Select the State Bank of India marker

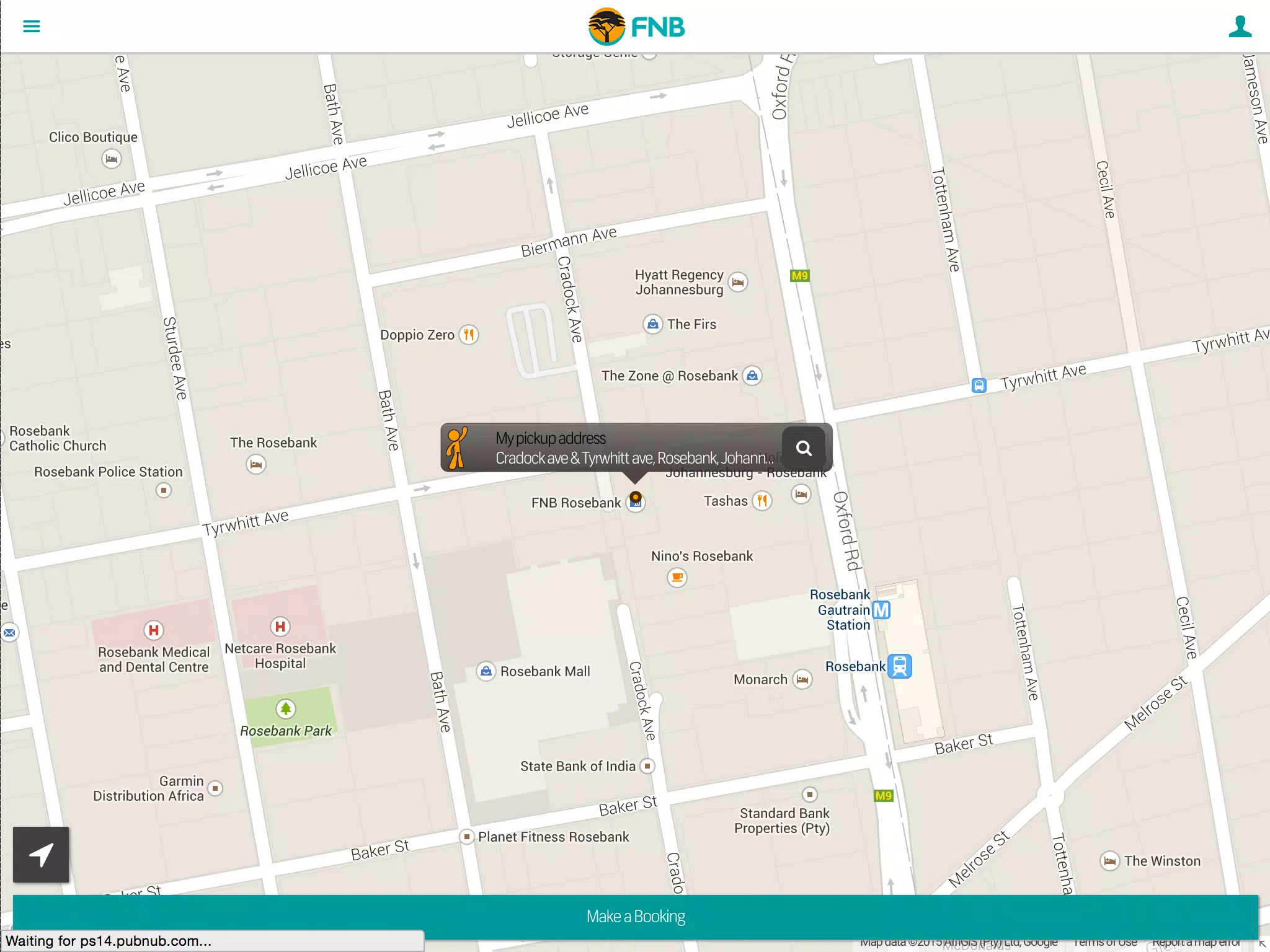click(x=647, y=766)
